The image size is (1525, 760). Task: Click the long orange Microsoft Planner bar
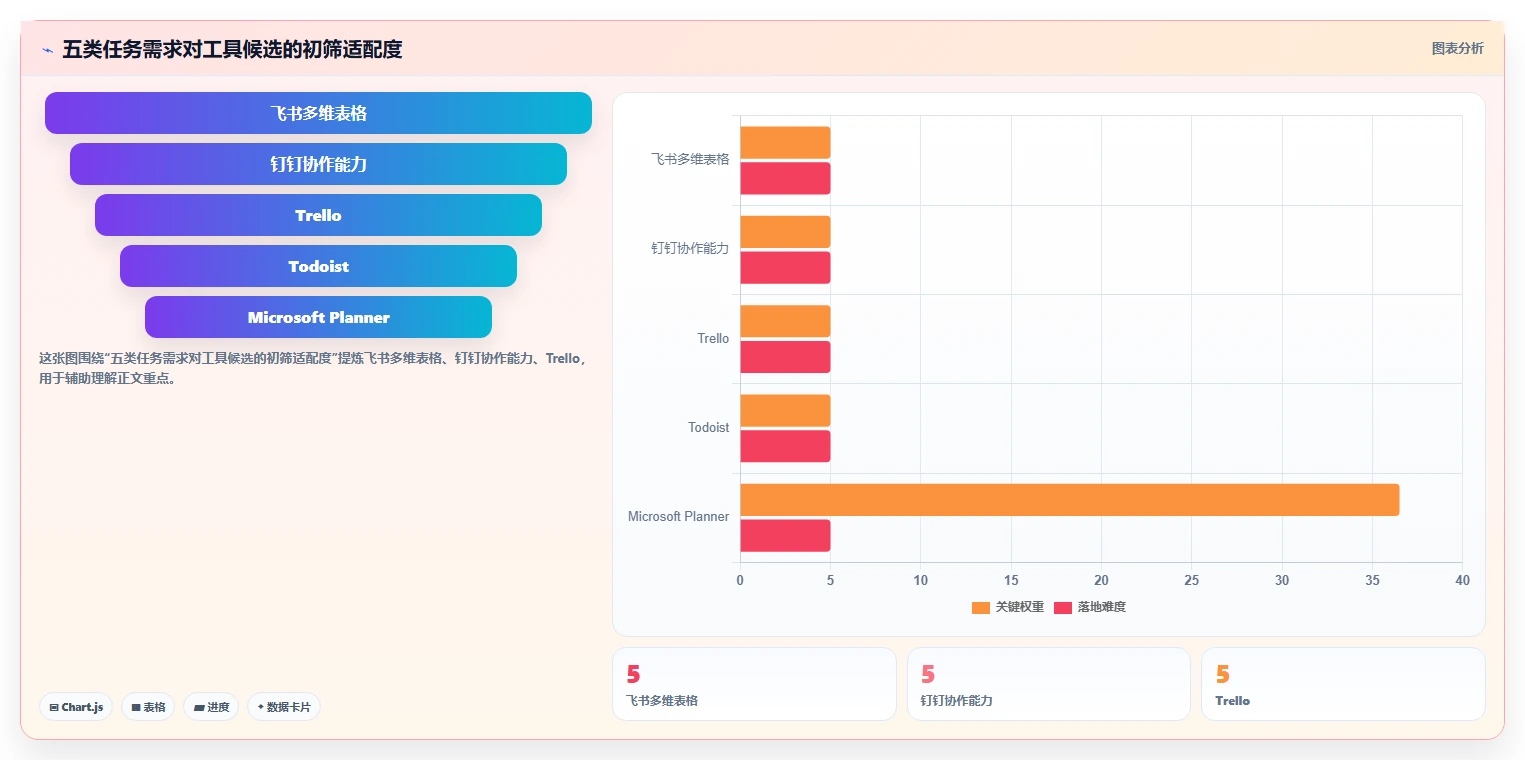pos(1070,500)
